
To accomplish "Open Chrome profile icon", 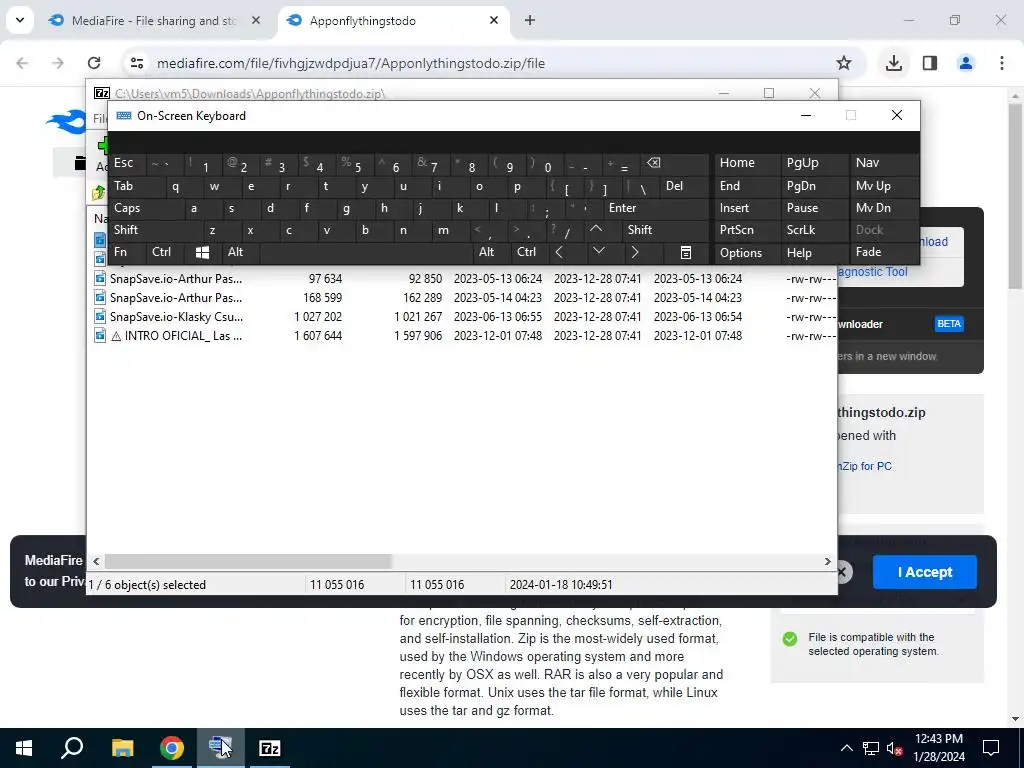I will point(966,63).
